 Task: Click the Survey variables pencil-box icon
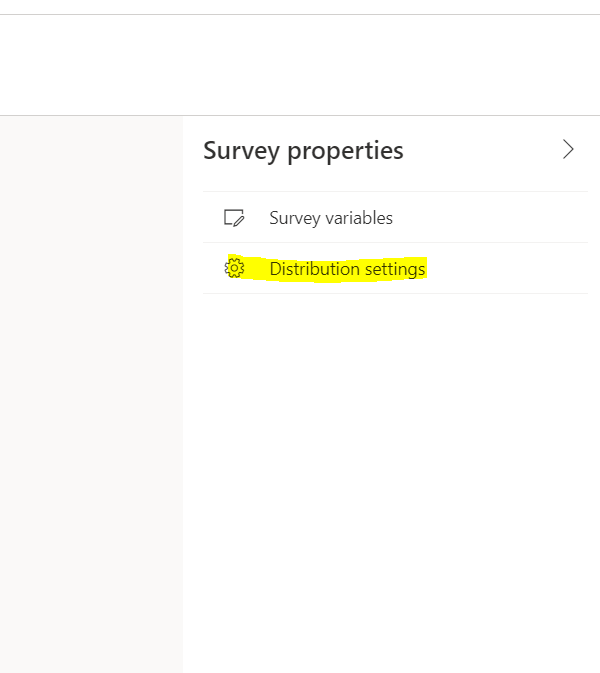234,217
